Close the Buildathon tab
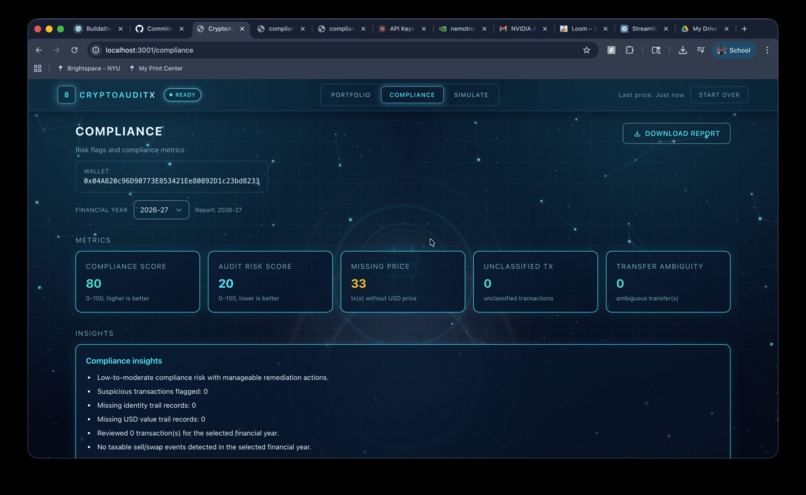The image size is (806, 495). pos(121,29)
